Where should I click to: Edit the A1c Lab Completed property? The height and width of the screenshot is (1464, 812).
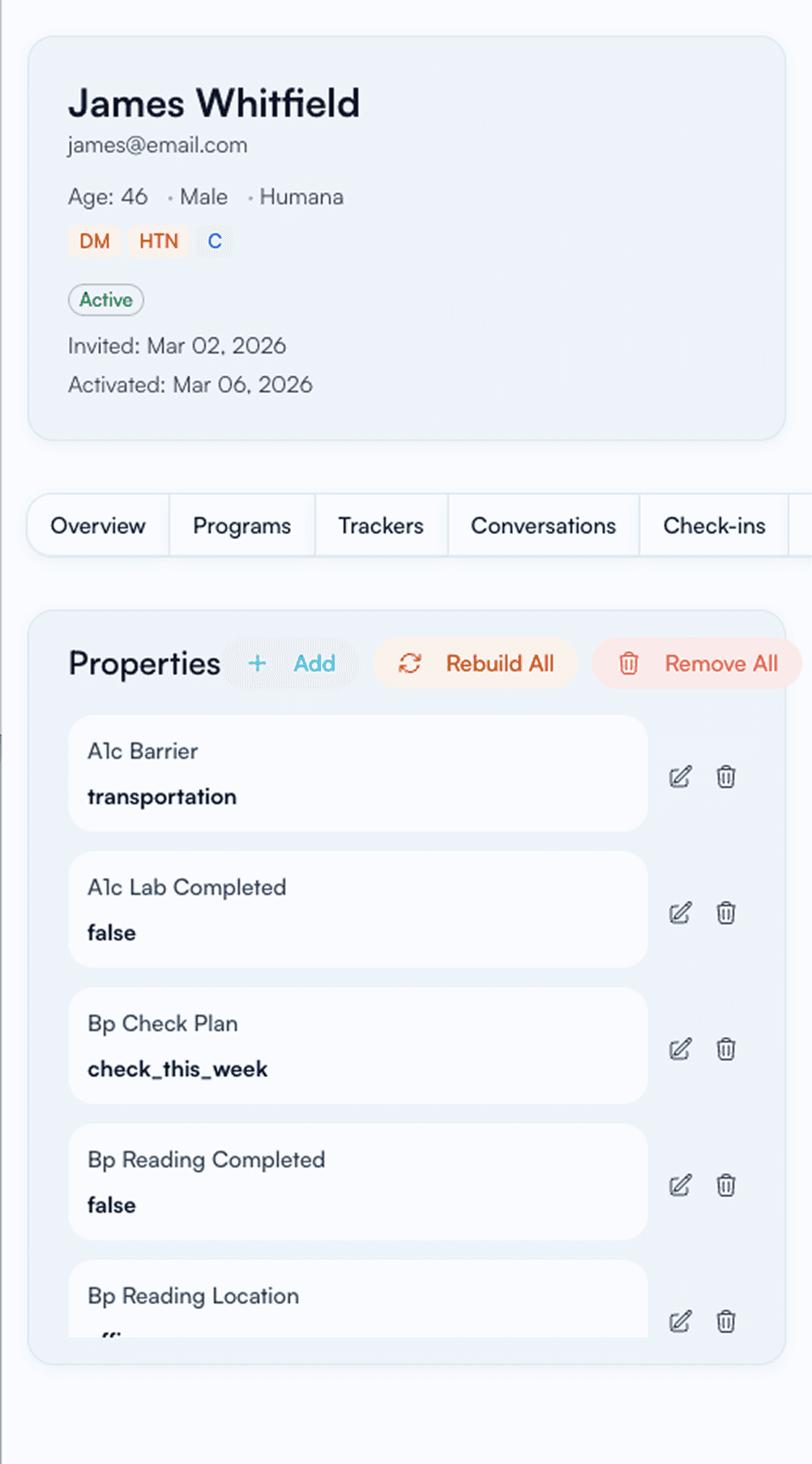680,913
